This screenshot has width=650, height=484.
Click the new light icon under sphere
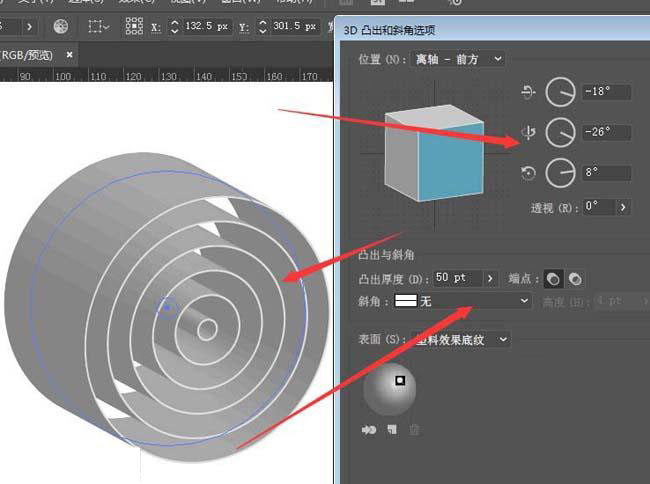[392, 430]
